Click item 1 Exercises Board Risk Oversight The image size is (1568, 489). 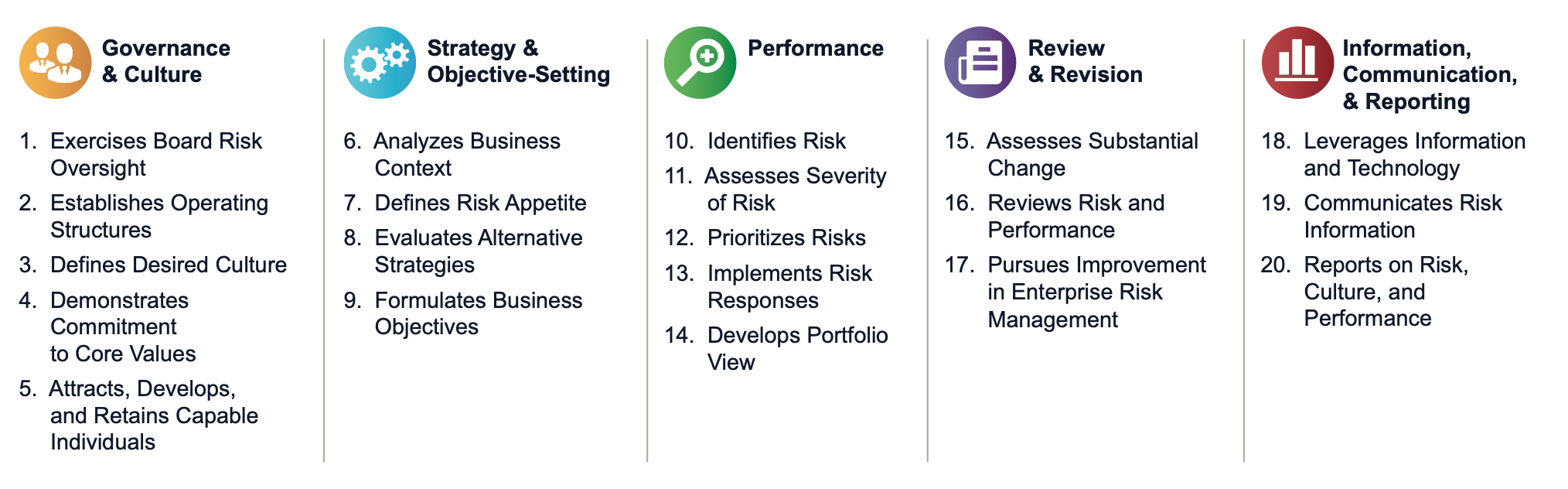coord(141,154)
